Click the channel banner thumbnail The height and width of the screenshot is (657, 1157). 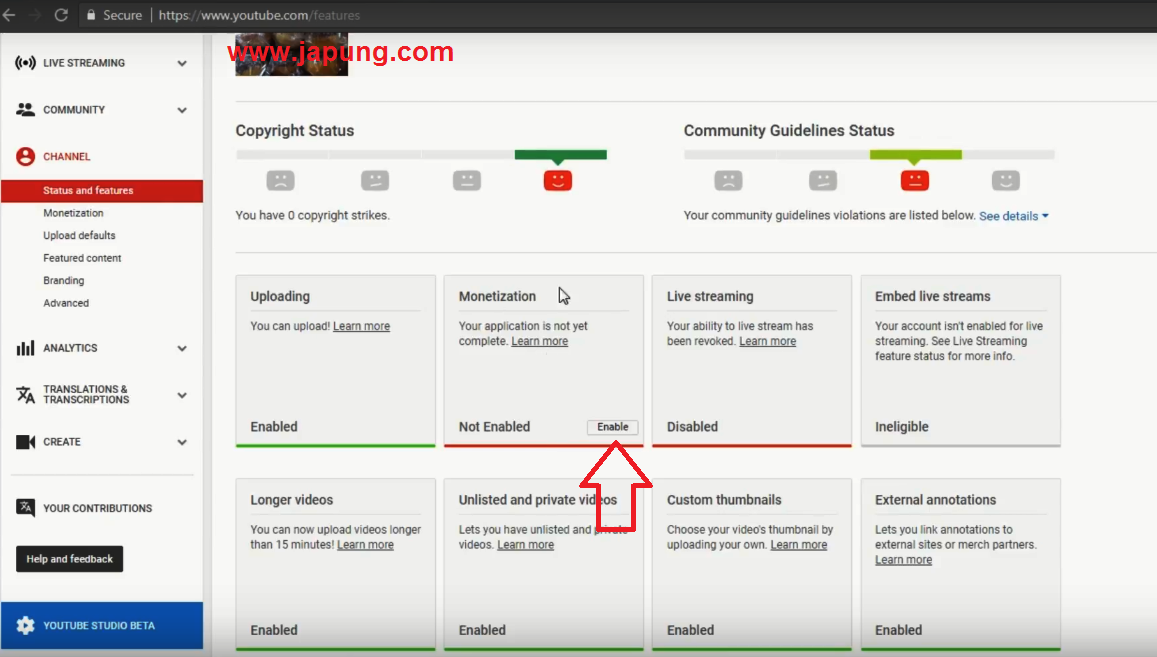coord(291,55)
